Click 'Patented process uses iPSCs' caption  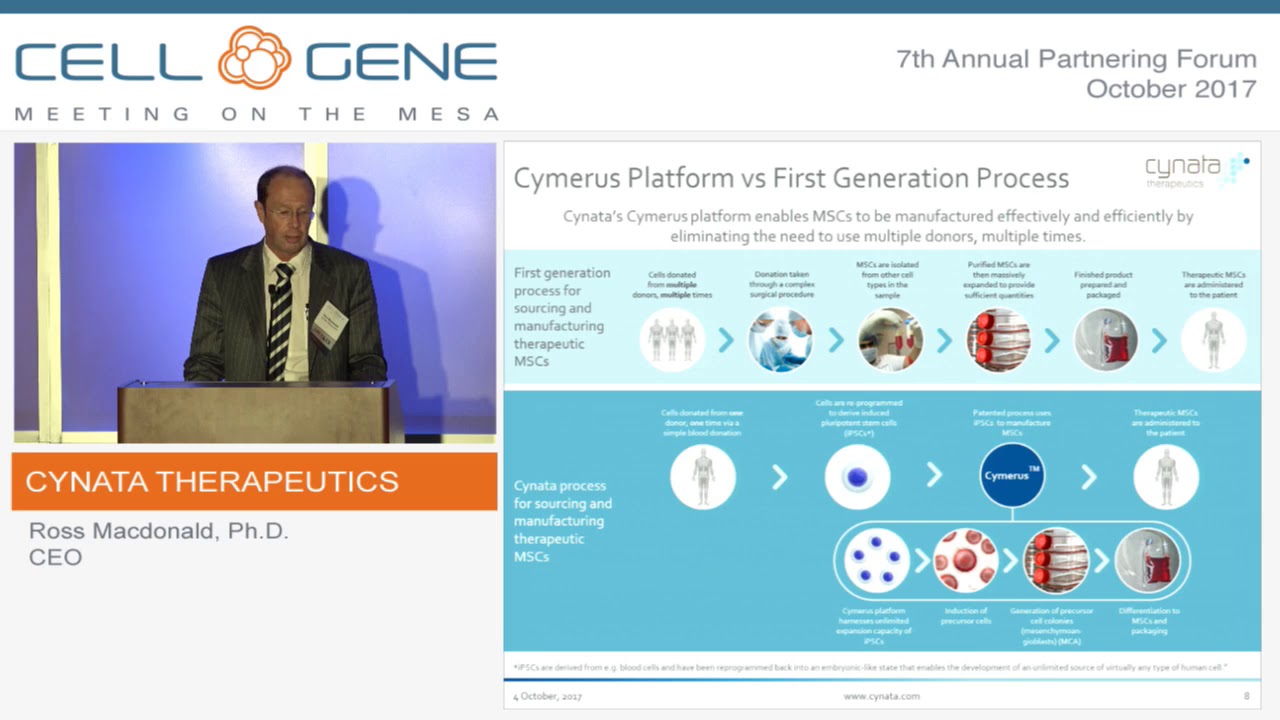pos(1012,422)
